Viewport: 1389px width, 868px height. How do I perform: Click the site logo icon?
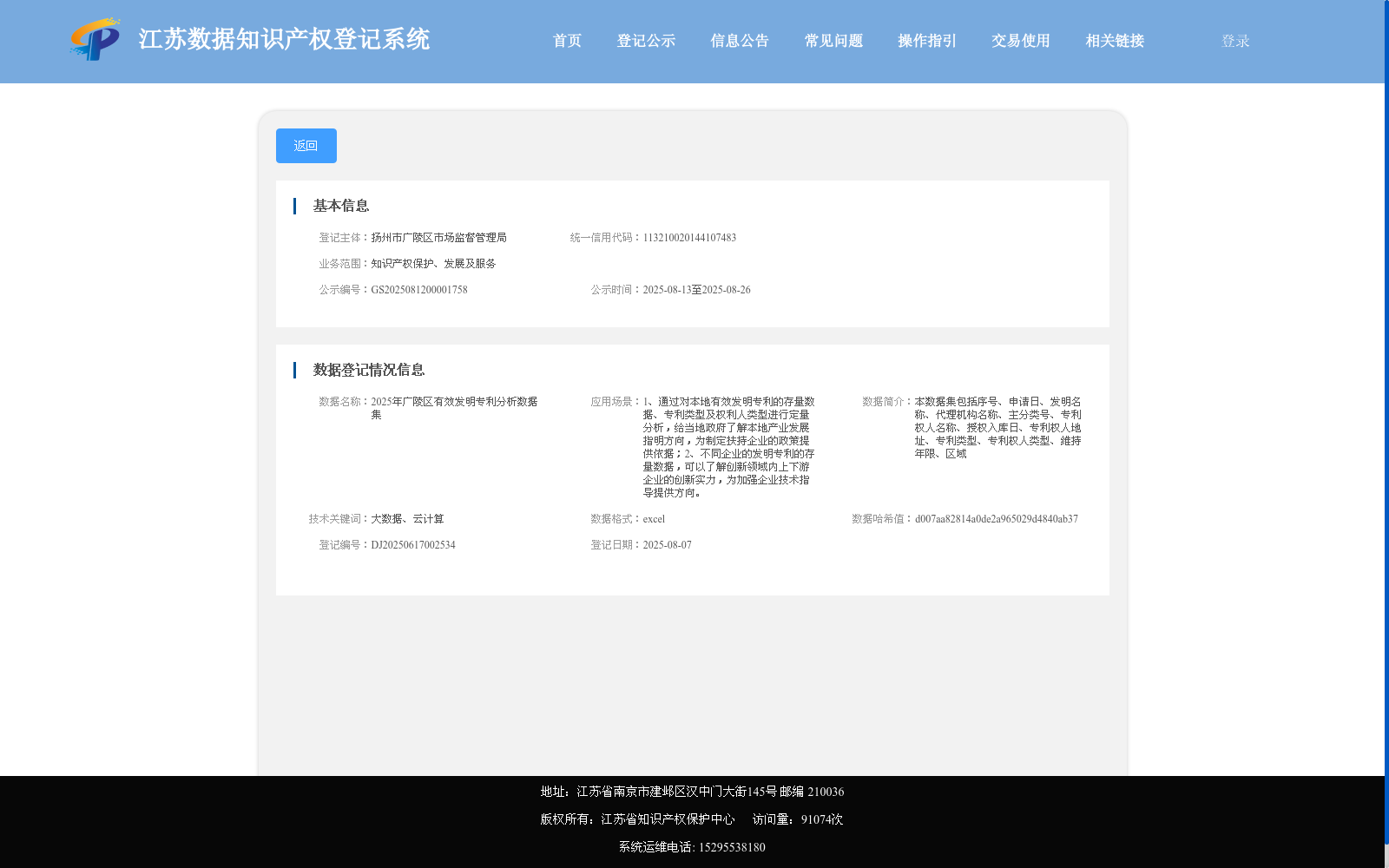point(95,39)
